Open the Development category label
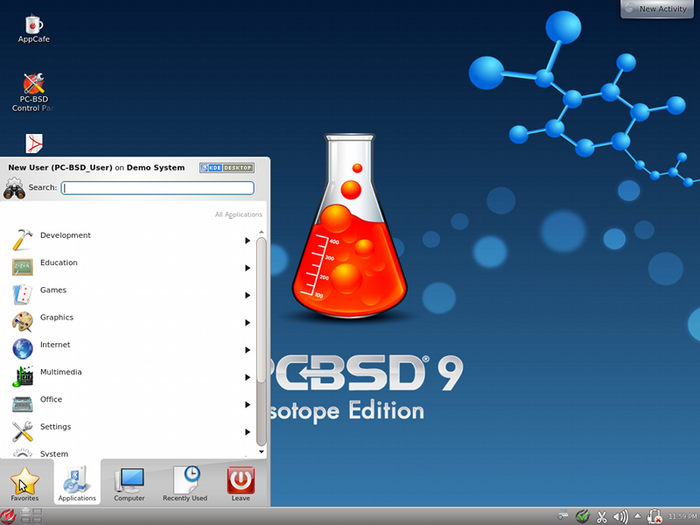700x525 pixels. pos(65,235)
